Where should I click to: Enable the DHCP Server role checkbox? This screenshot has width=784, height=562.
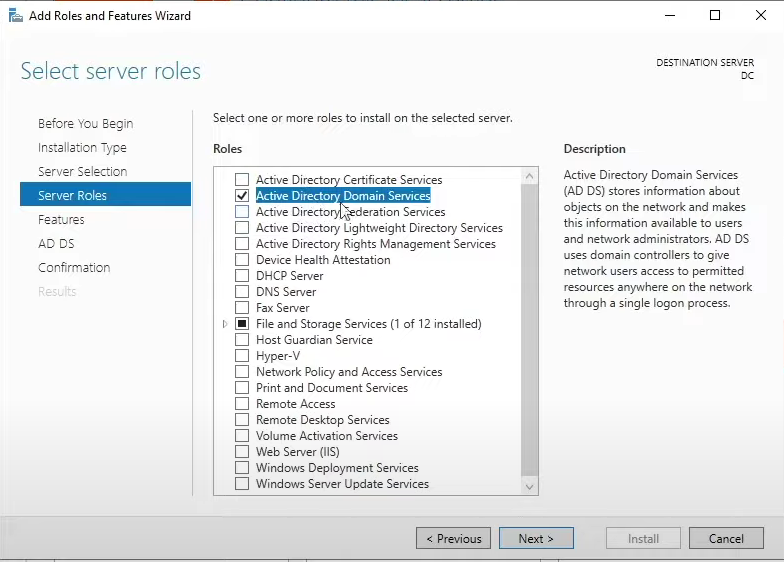tap(242, 276)
